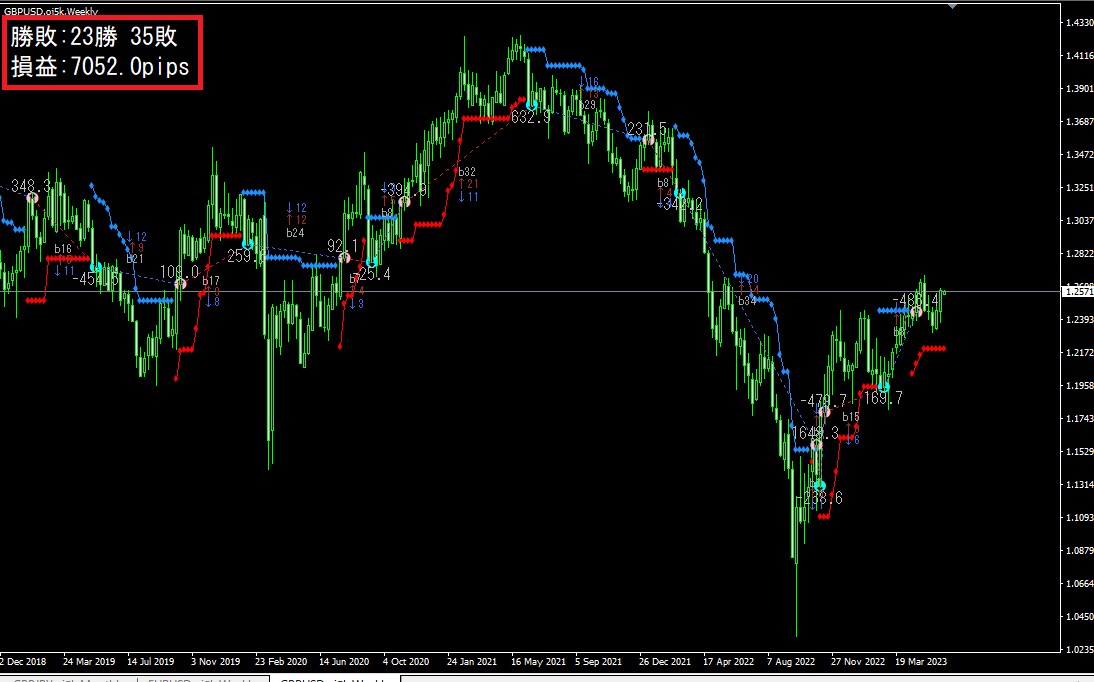The image size is (1094, 682).
Task: Click the 1.3472 price scale value
Action: (x=1079, y=154)
